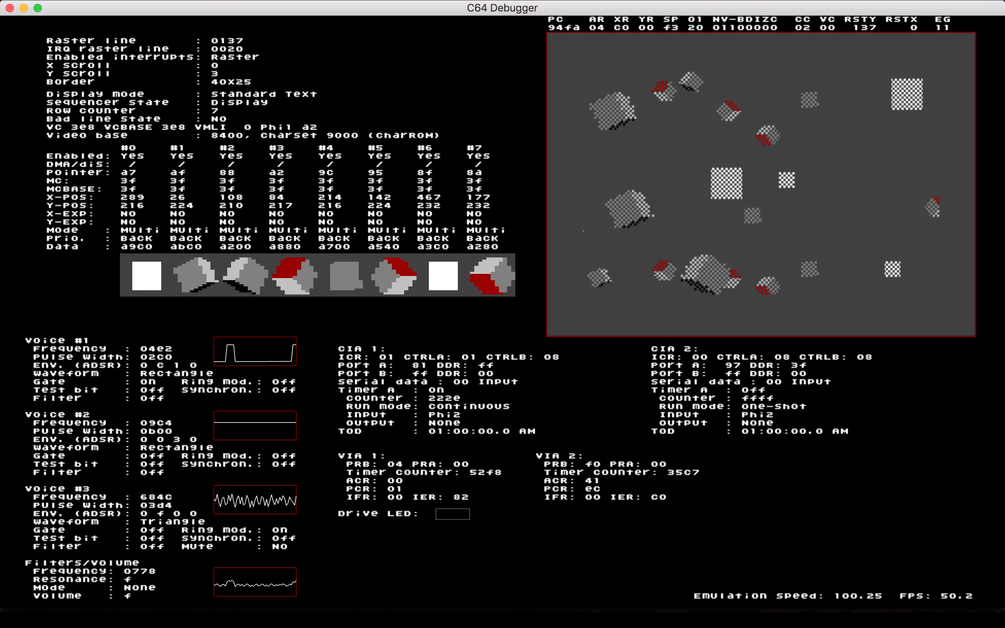Click the sprite #0 white square thumbnail

(146, 276)
